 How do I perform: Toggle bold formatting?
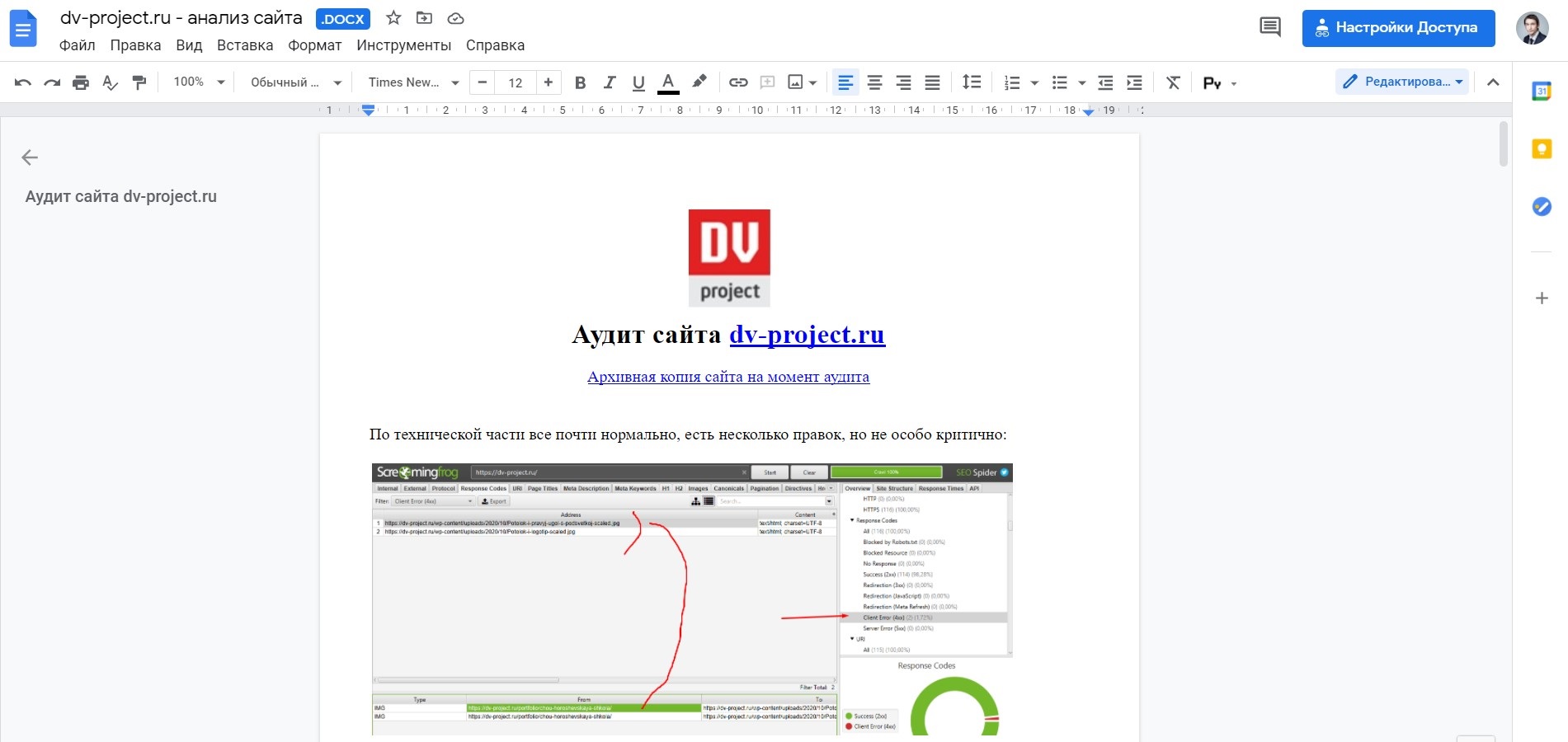[x=580, y=82]
